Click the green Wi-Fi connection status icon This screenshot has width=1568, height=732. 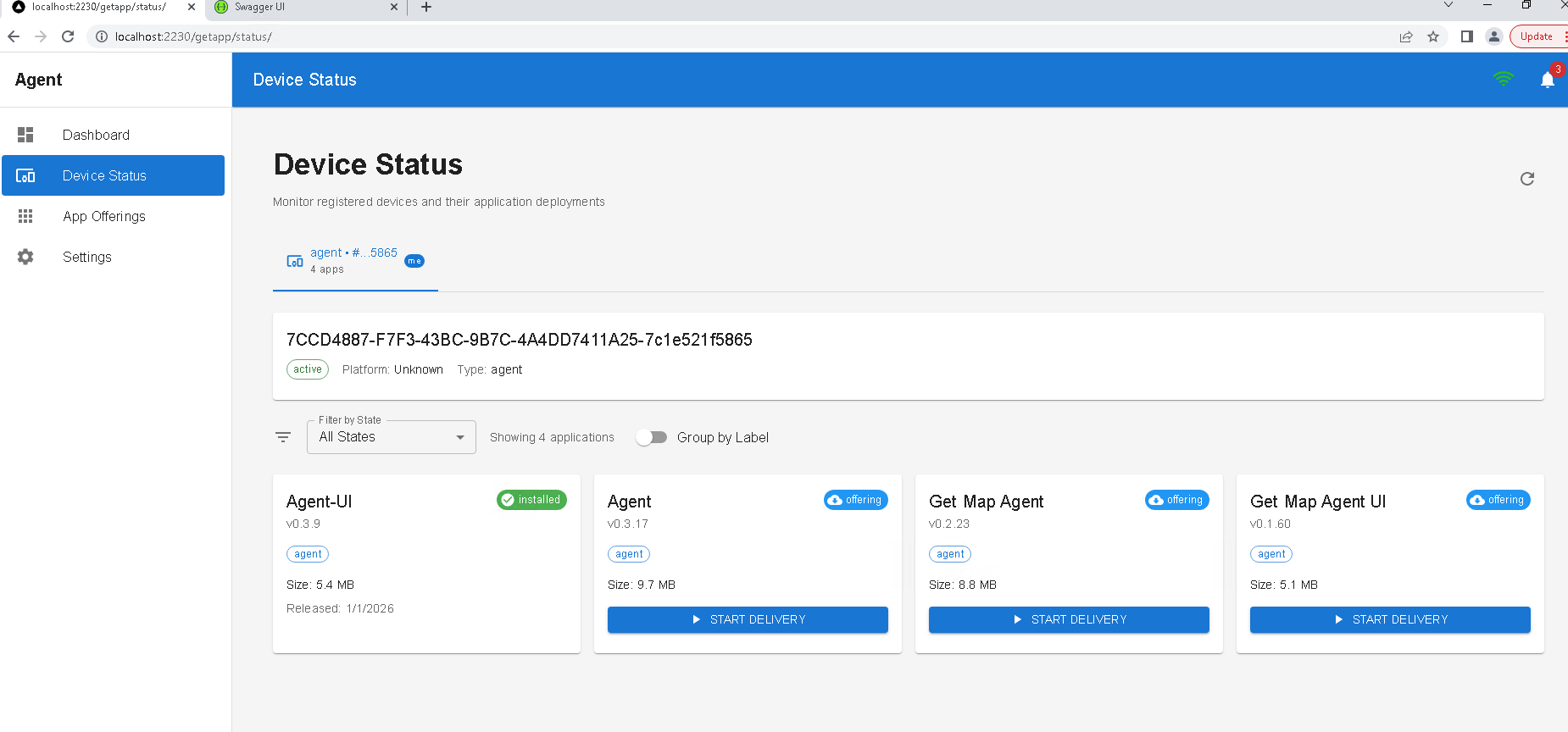point(1503,80)
